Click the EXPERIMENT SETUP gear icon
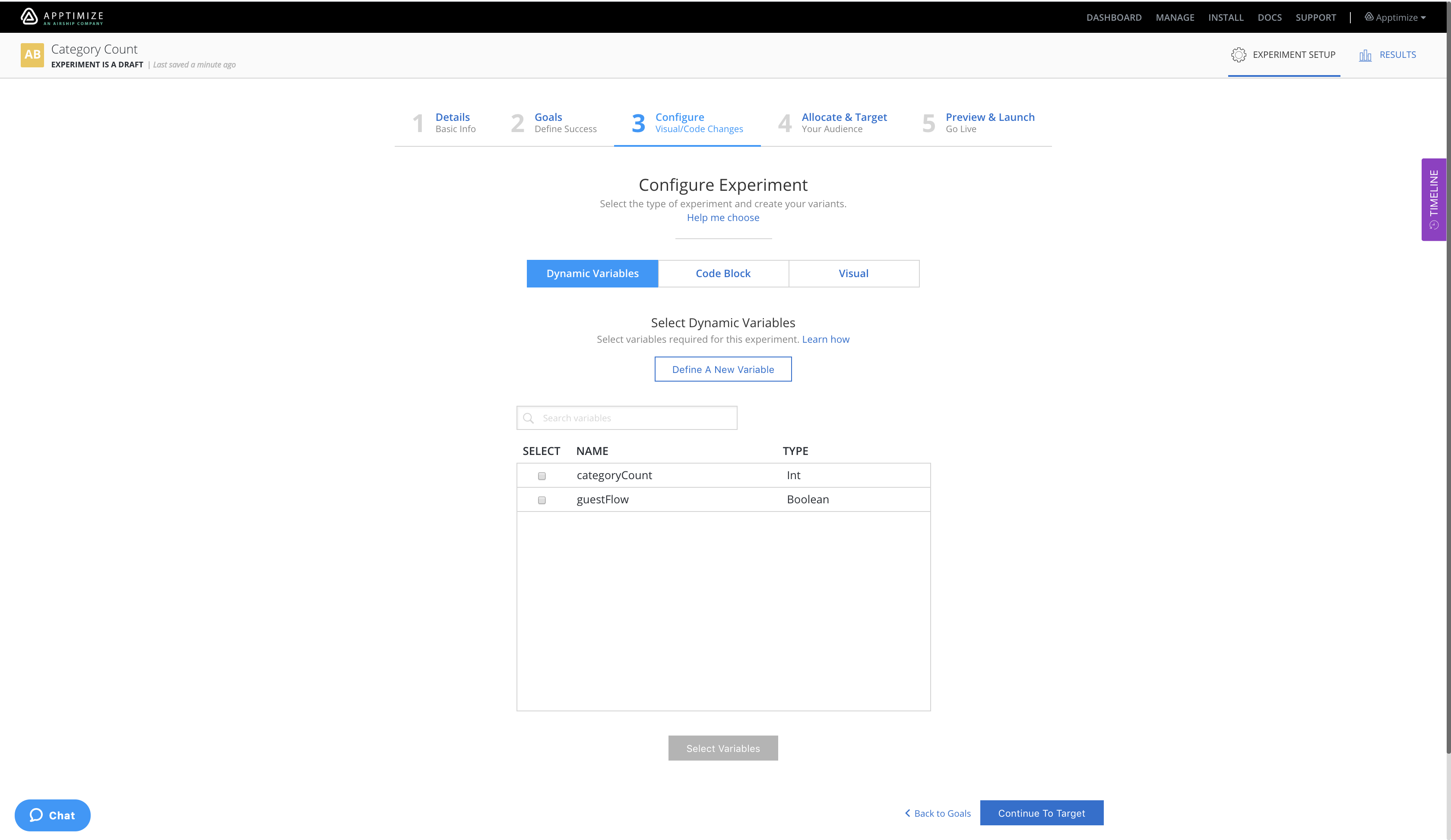Viewport: 1451px width, 840px height. (x=1239, y=55)
